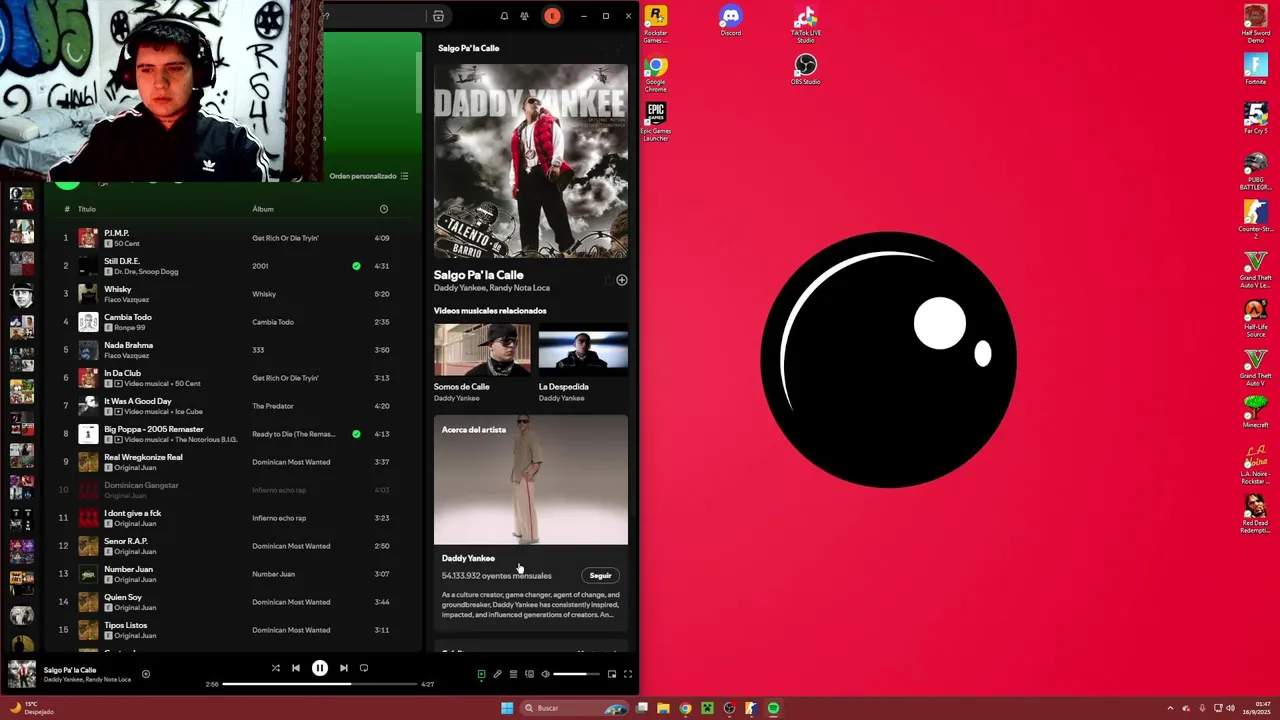The image size is (1280, 720).
Task: Toggle saved checkmark on Still D.R.E.
Action: (x=356, y=266)
